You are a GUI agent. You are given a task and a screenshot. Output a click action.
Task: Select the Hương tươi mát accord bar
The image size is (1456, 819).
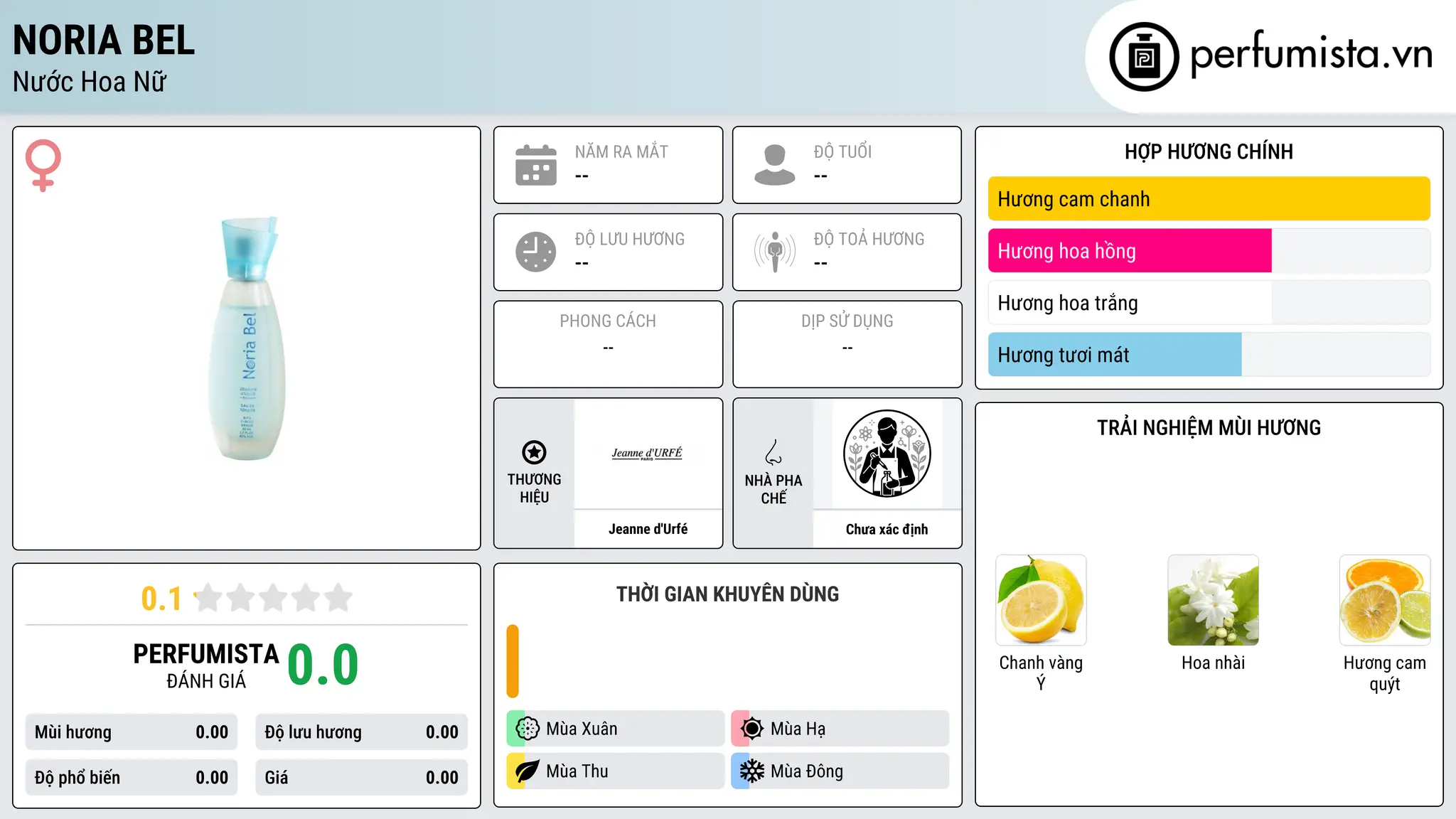[x=1209, y=355]
